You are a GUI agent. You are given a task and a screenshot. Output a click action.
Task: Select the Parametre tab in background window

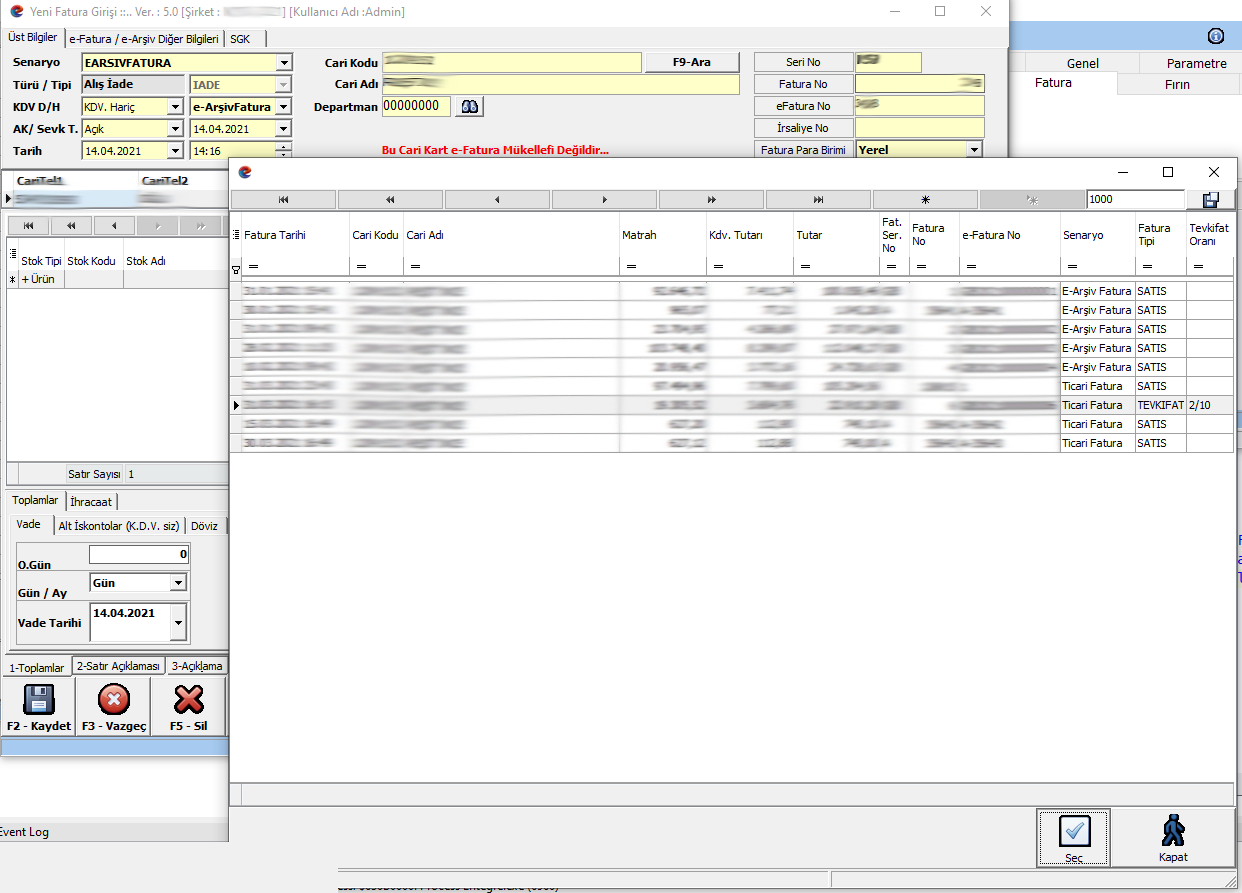pyautogui.click(x=1196, y=63)
